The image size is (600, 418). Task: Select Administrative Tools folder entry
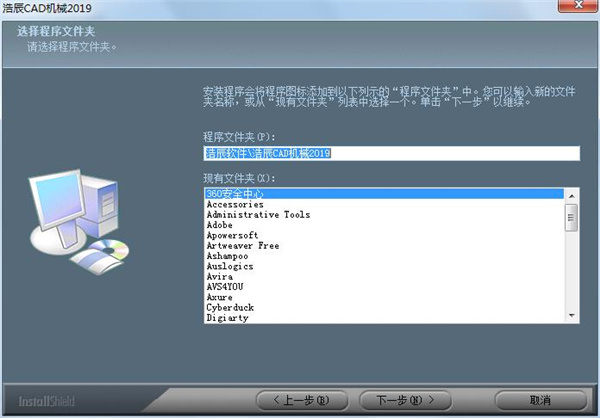(x=384, y=215)
